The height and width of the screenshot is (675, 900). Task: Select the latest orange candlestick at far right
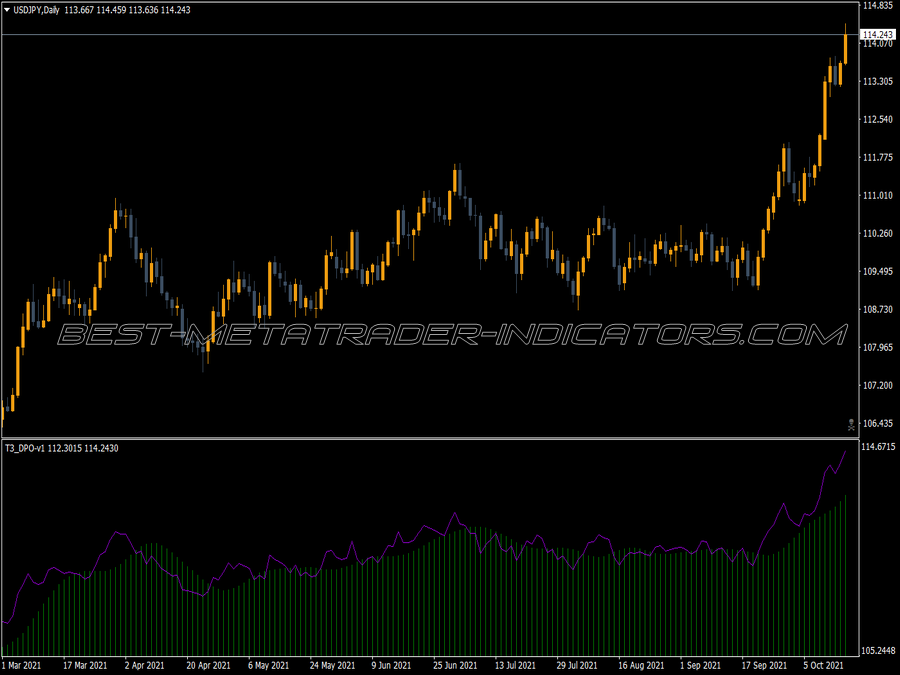coord(845,48)
